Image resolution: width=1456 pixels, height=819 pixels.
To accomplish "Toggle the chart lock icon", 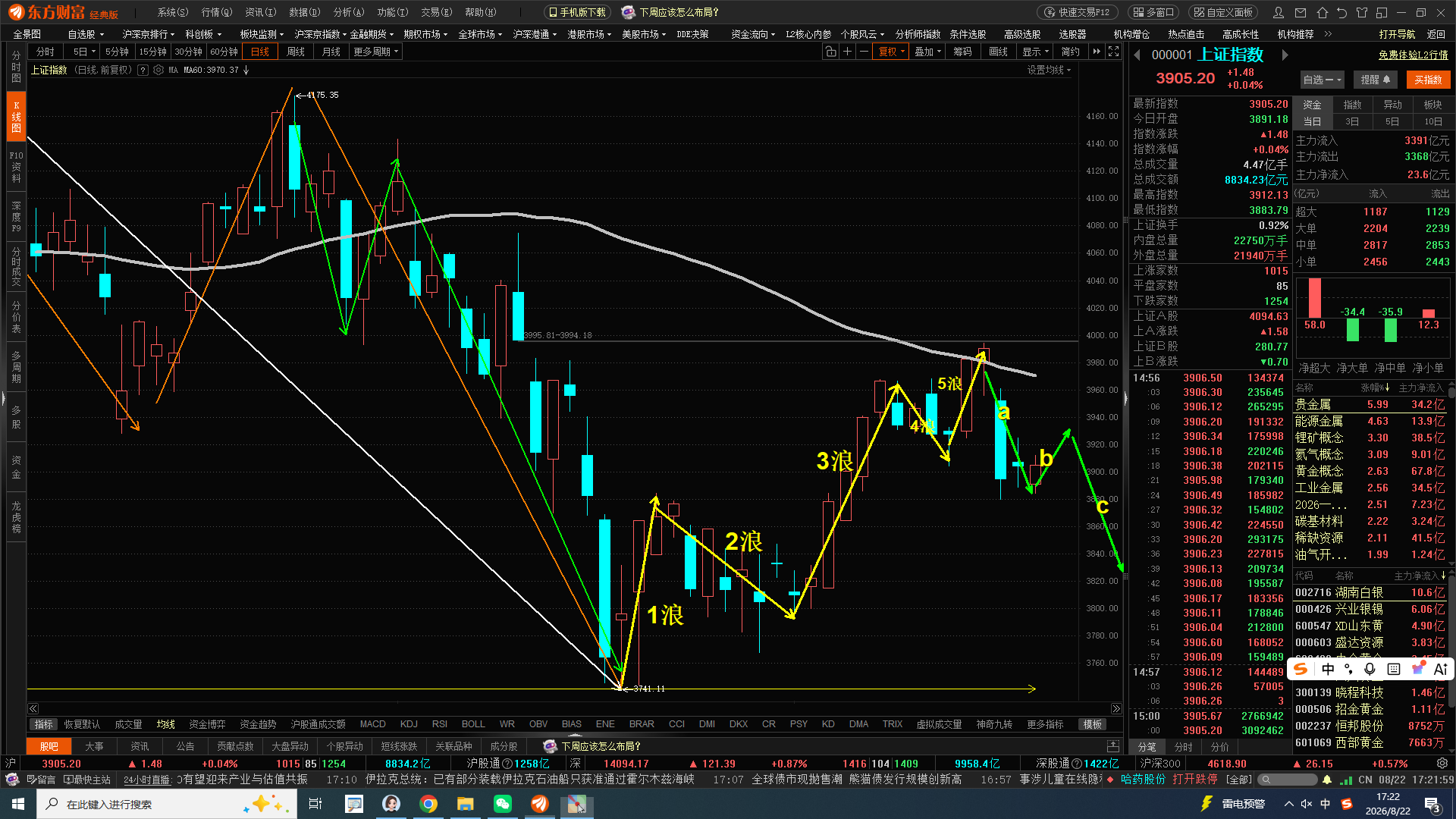I will click(x=831, y=52).
